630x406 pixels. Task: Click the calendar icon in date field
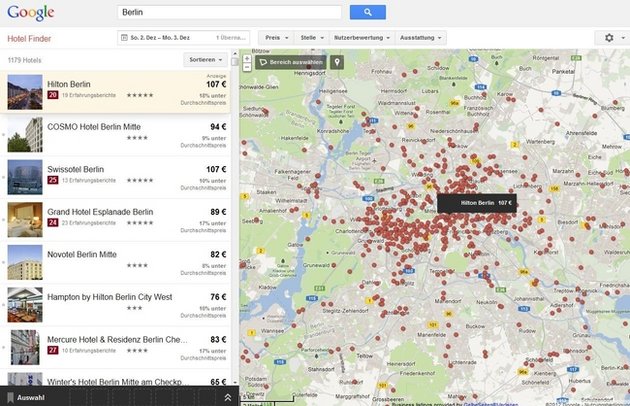[x=123, y=37]
